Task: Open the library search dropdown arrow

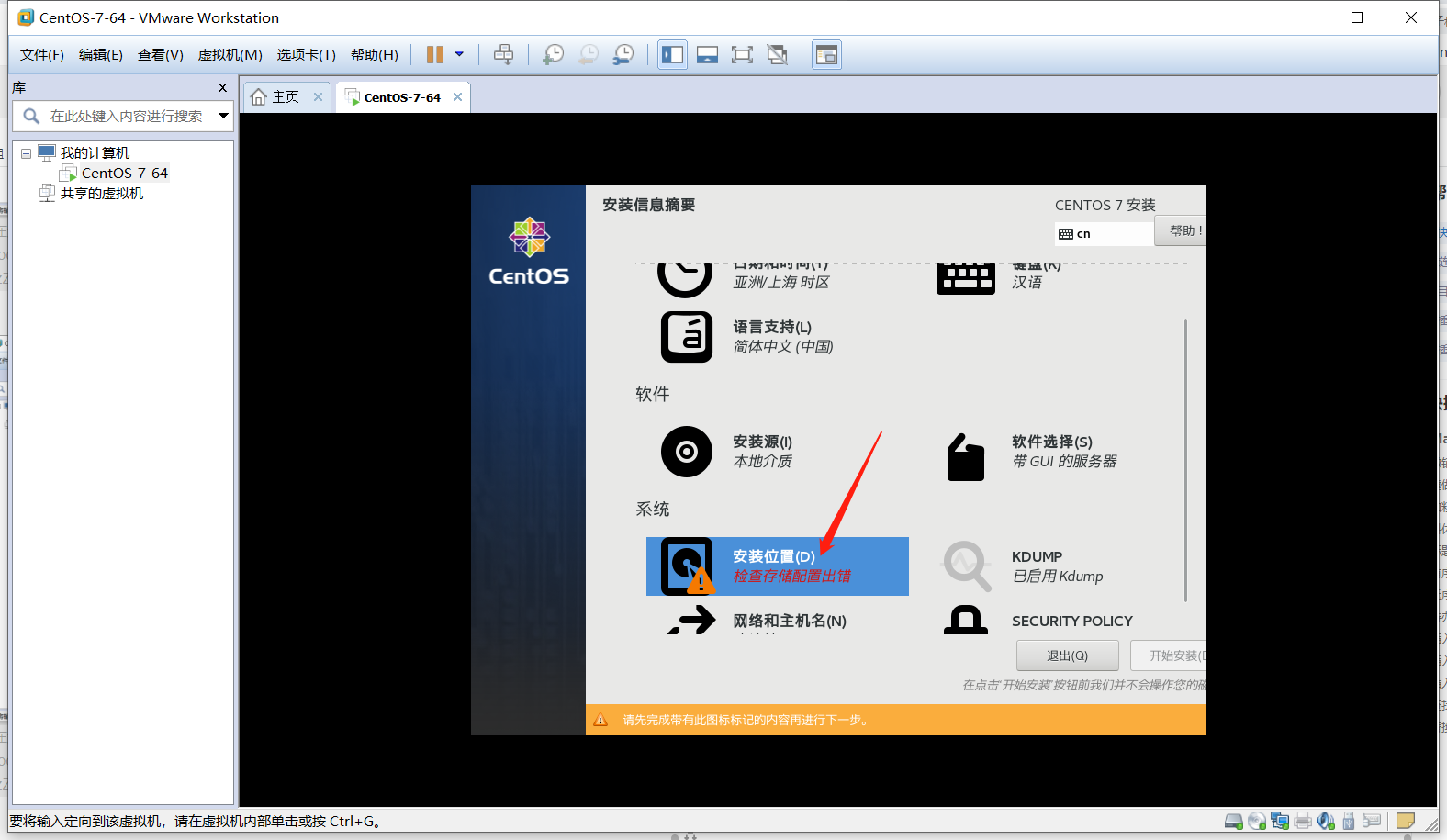Action: pos(223,116)
